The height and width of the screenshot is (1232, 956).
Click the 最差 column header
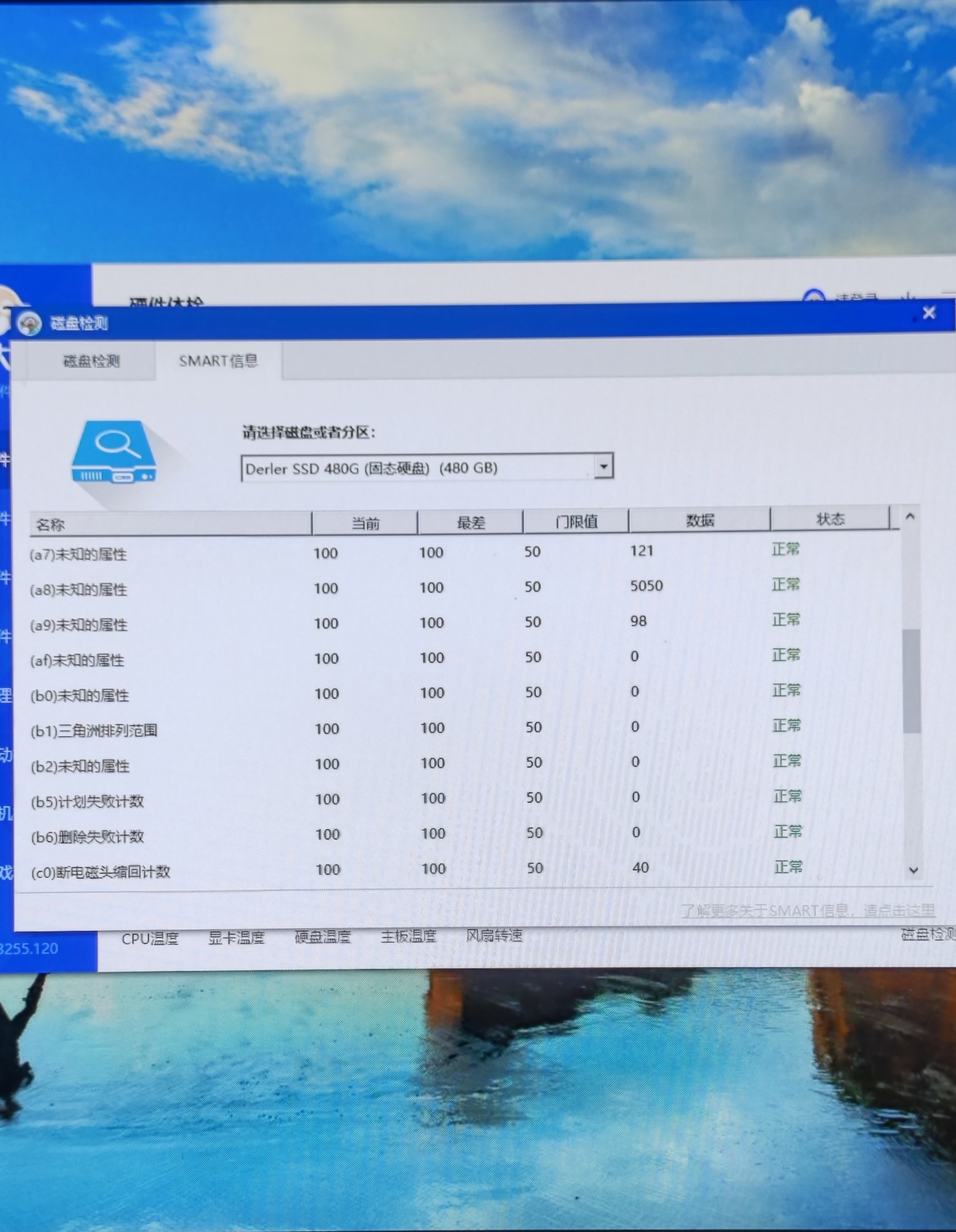(470, 522)
